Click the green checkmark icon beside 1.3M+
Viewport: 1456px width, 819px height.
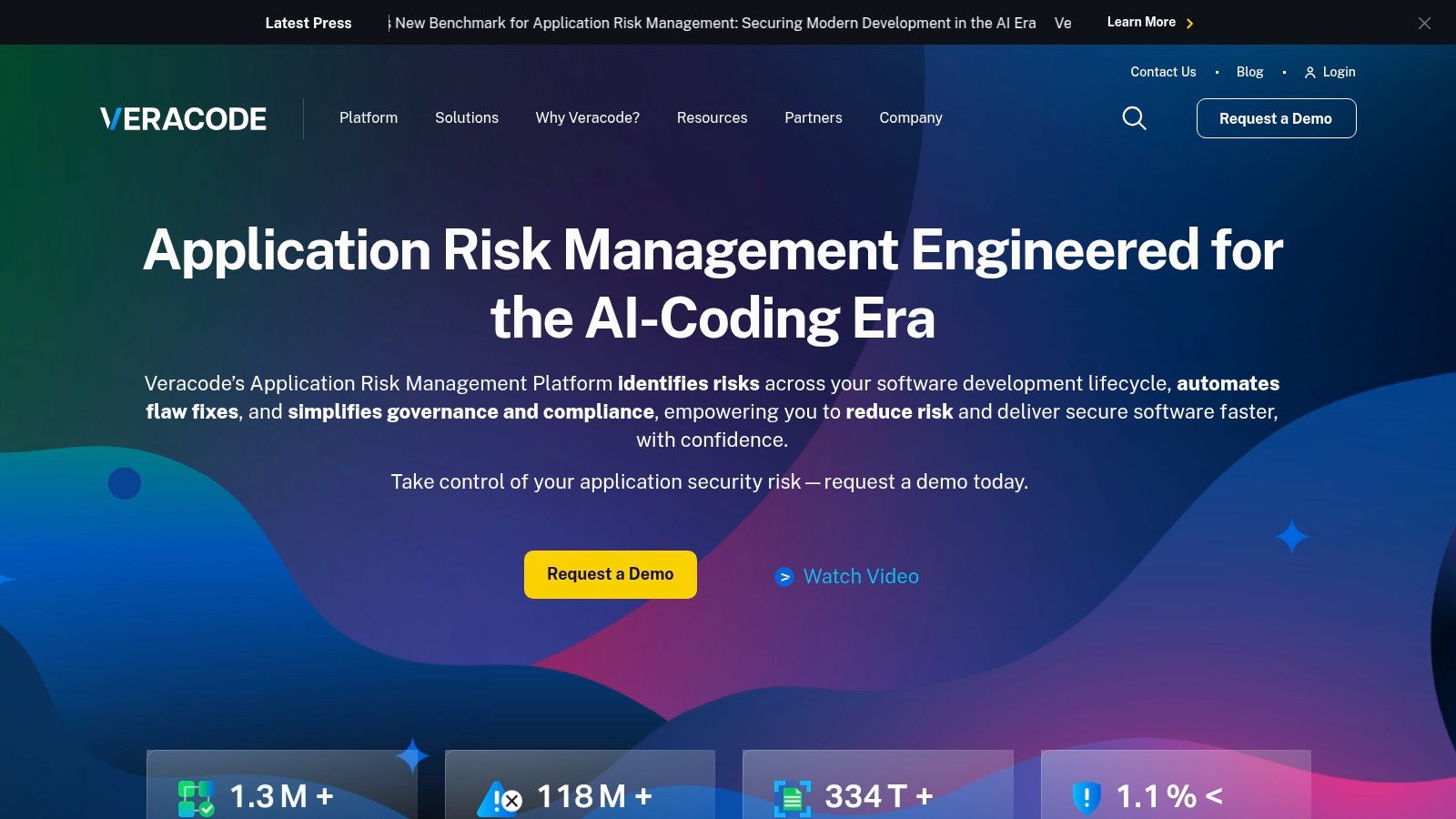coord(196,798)
